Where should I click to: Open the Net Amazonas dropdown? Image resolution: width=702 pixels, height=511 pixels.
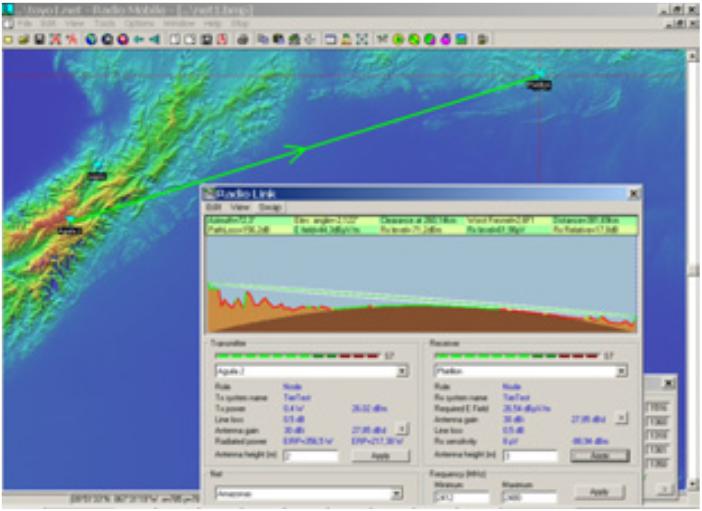click(x=396, y=493)
